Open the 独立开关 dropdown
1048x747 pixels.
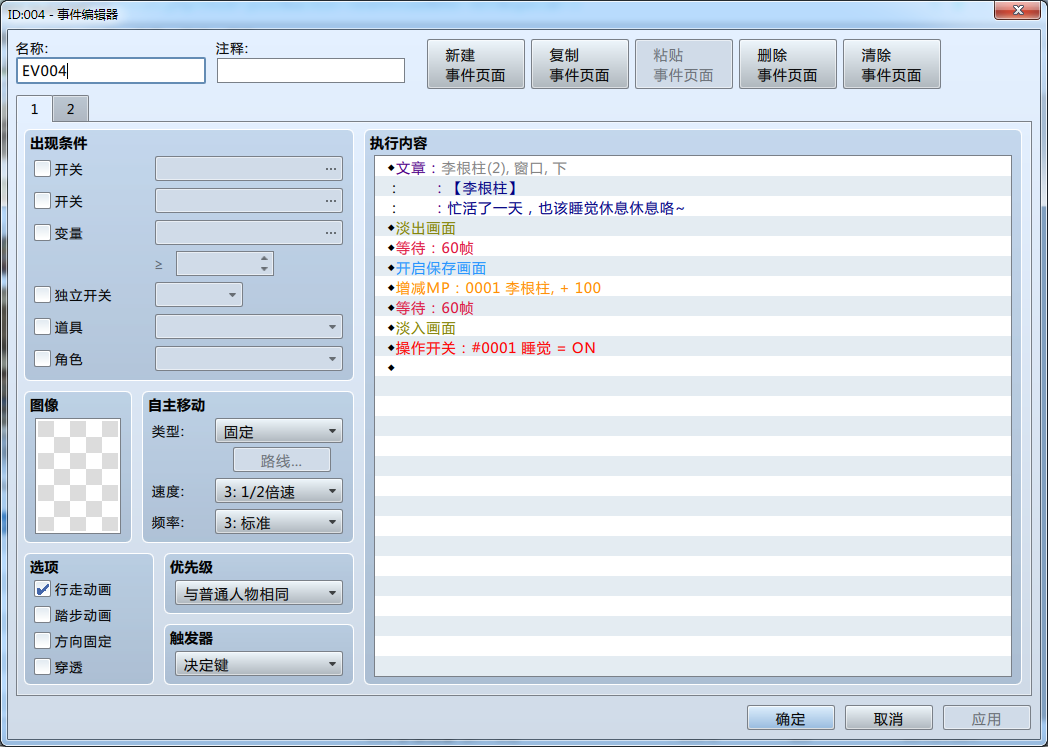tap(199, 295)
